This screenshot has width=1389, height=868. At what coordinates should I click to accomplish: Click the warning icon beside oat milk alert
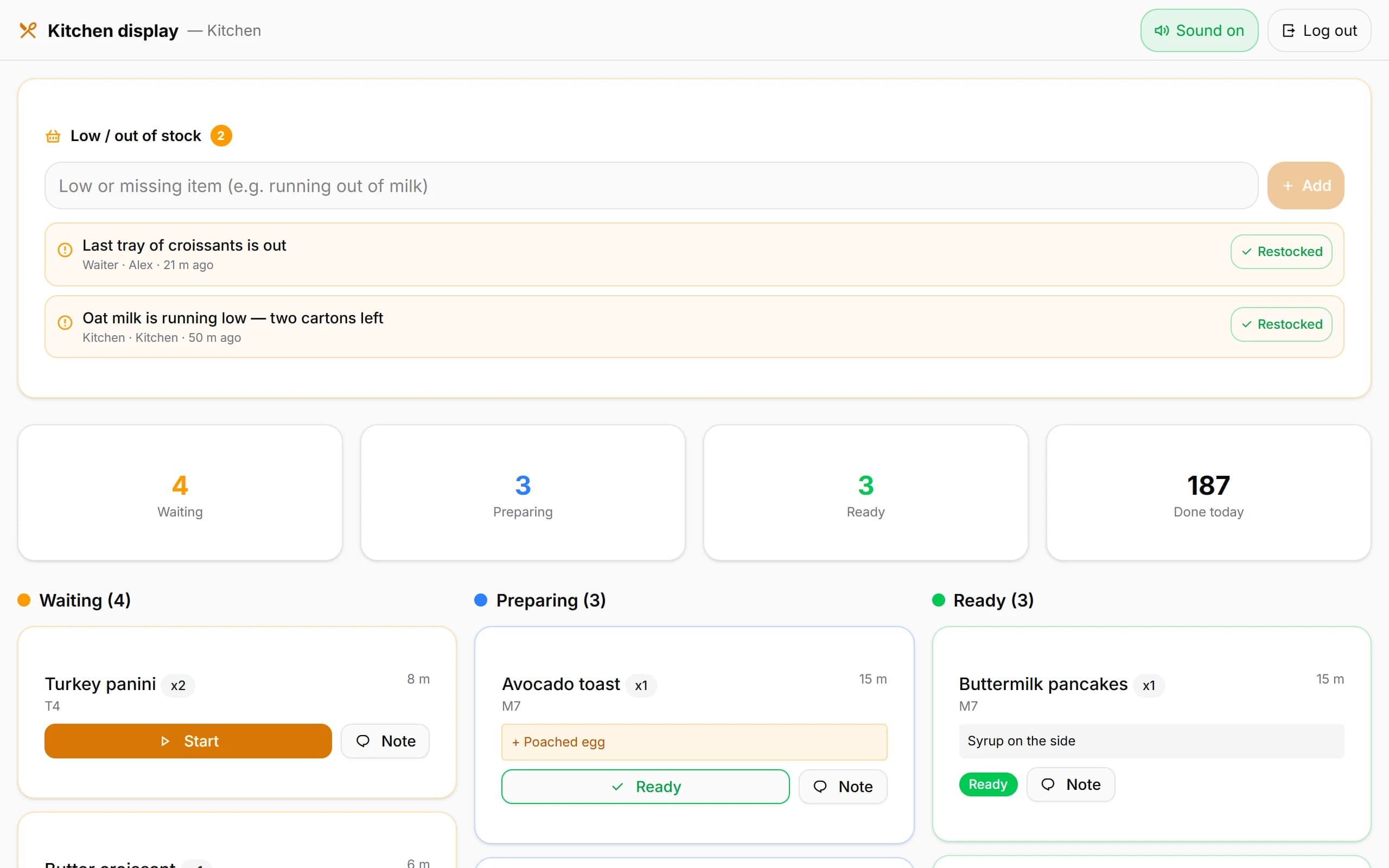65,323
